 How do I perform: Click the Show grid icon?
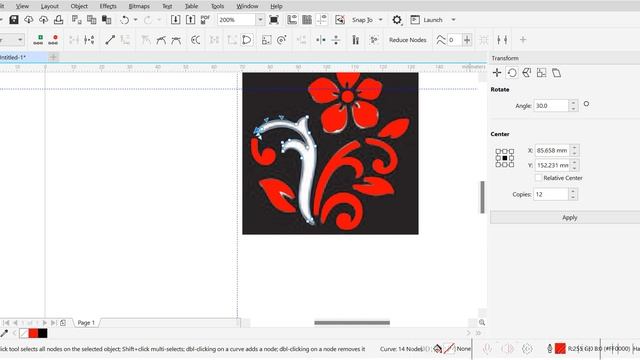click(307, 20)
